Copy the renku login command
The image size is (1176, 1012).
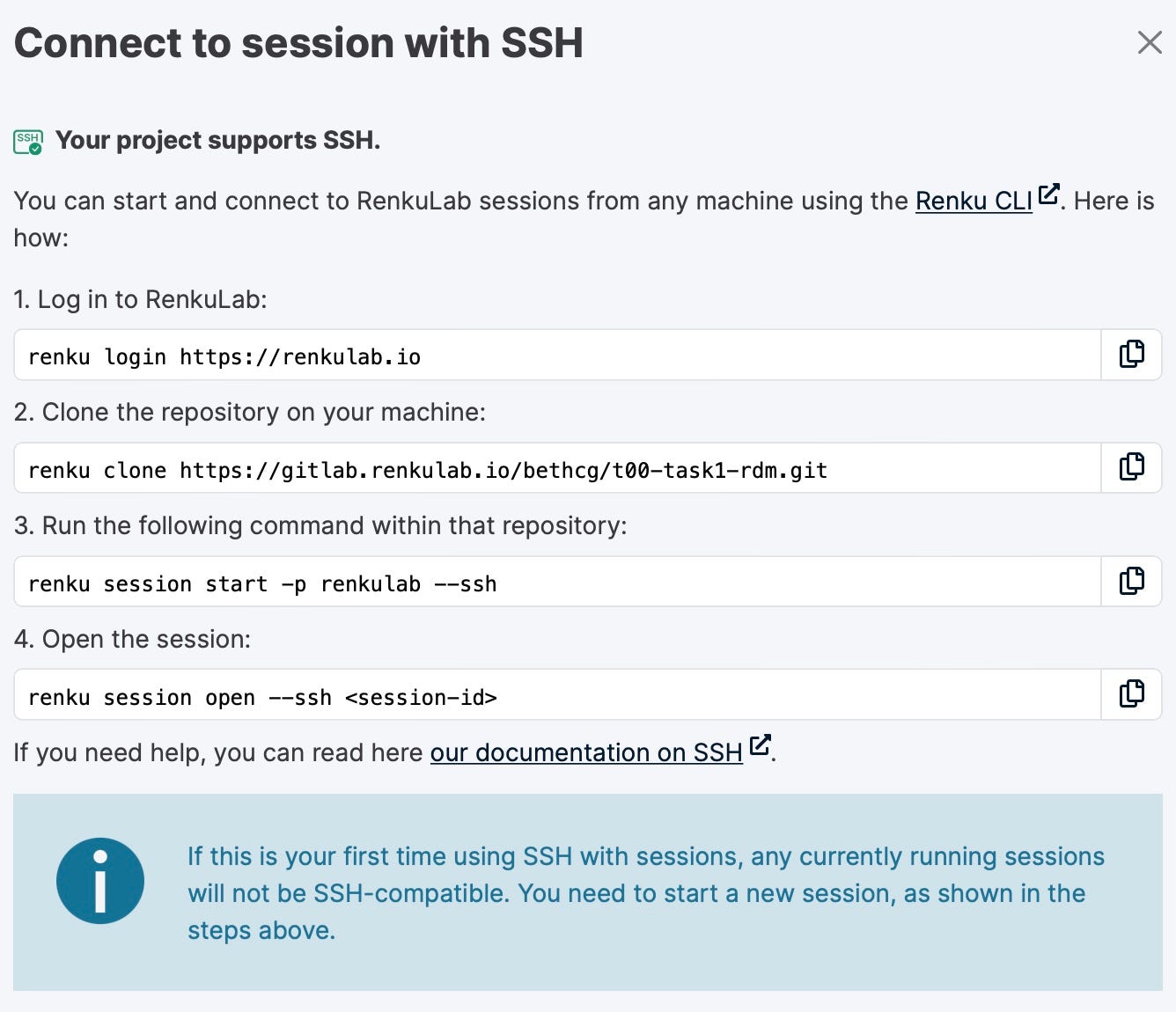coord(1132,354)
